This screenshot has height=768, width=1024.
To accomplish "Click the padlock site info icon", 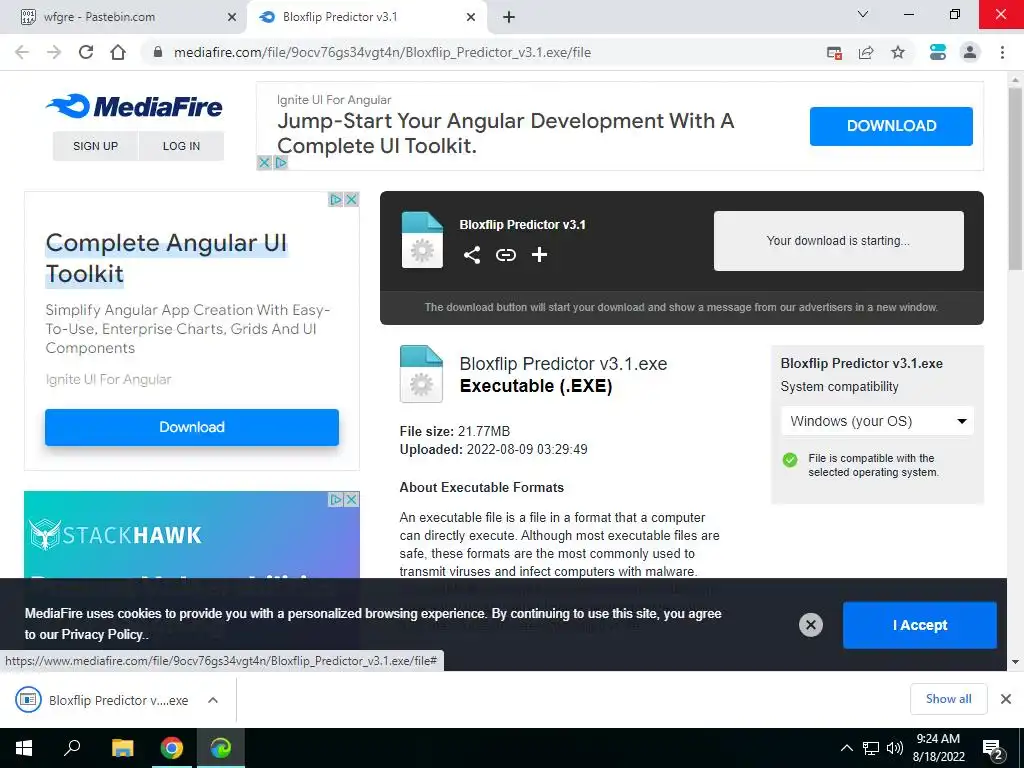I will 157,52.
